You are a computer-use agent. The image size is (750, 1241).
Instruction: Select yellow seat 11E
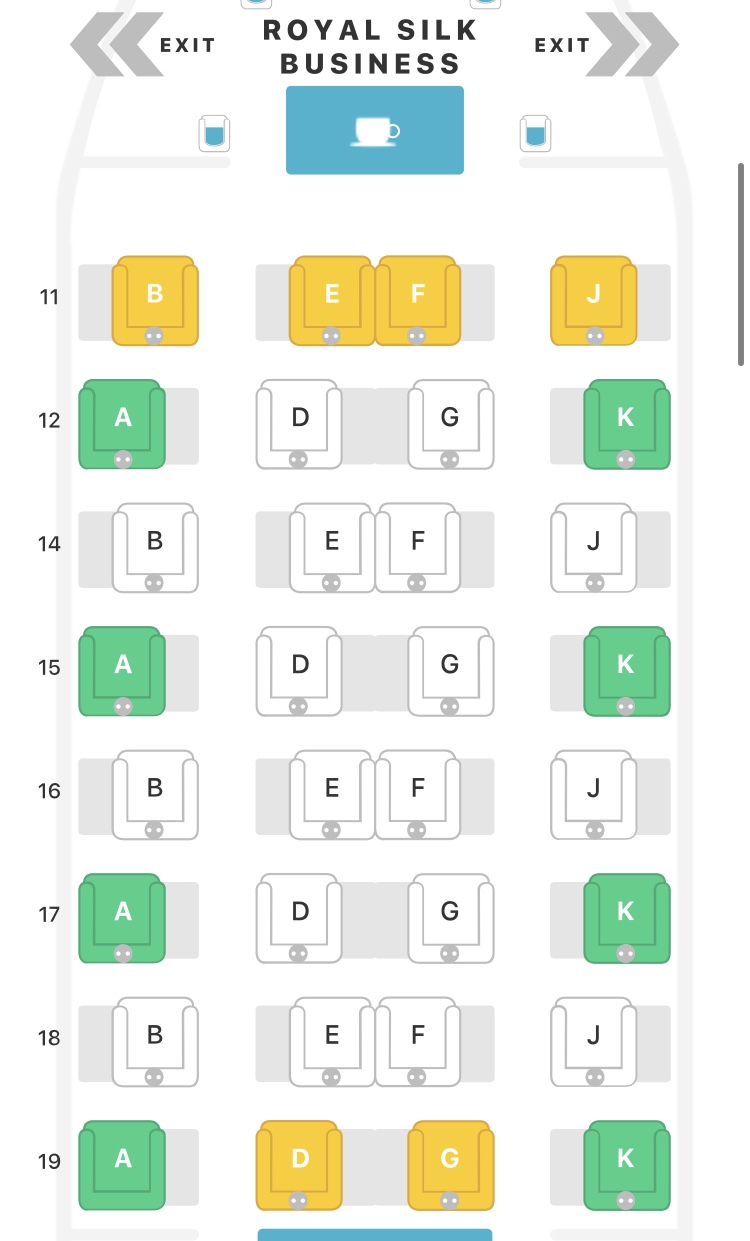click(332, 299)
